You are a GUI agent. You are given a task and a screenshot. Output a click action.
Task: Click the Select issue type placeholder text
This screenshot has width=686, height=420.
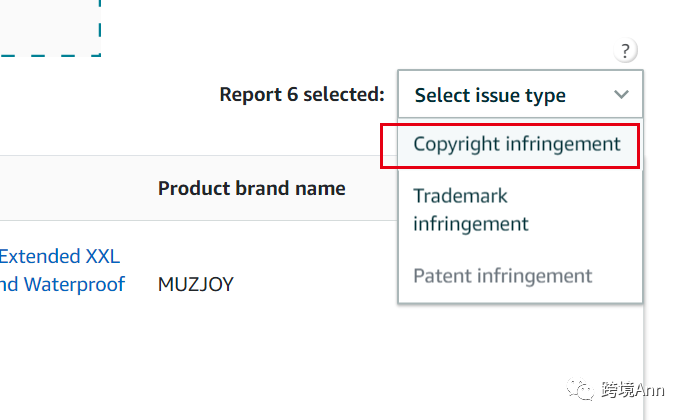tap(490, 95)
